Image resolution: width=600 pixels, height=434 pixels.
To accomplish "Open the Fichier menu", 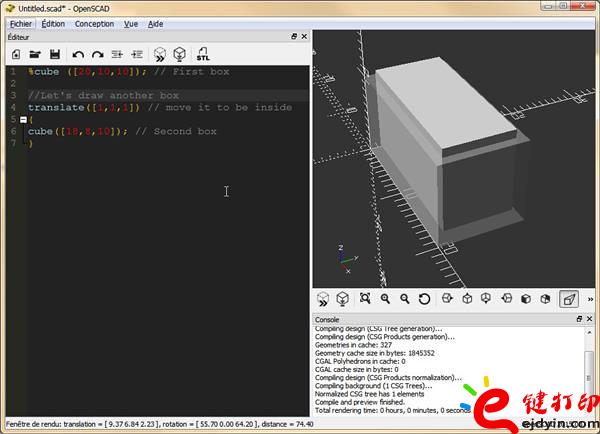I will (21, 23).
